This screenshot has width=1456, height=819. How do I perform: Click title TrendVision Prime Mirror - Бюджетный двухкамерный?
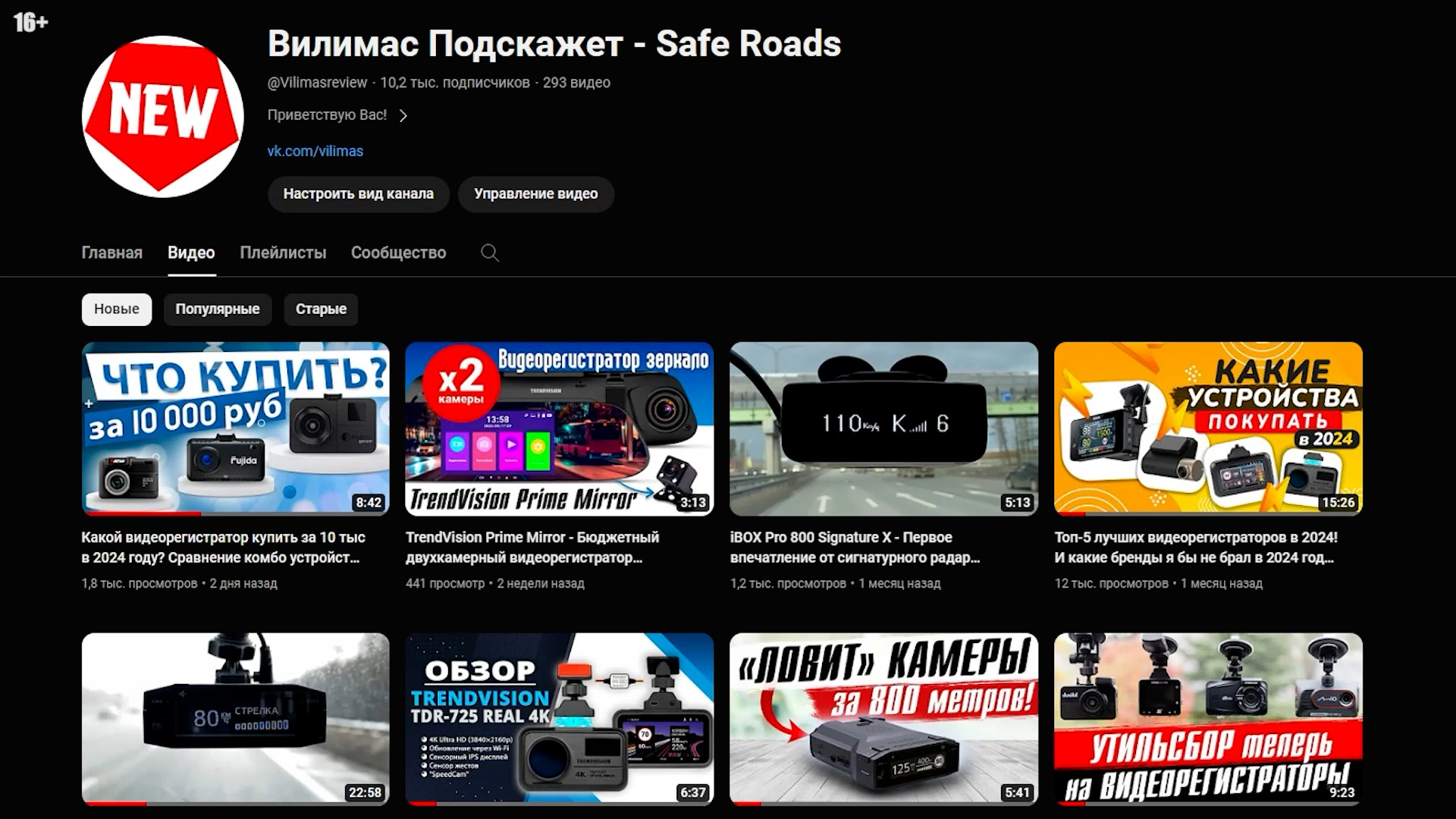click(532, 548)
